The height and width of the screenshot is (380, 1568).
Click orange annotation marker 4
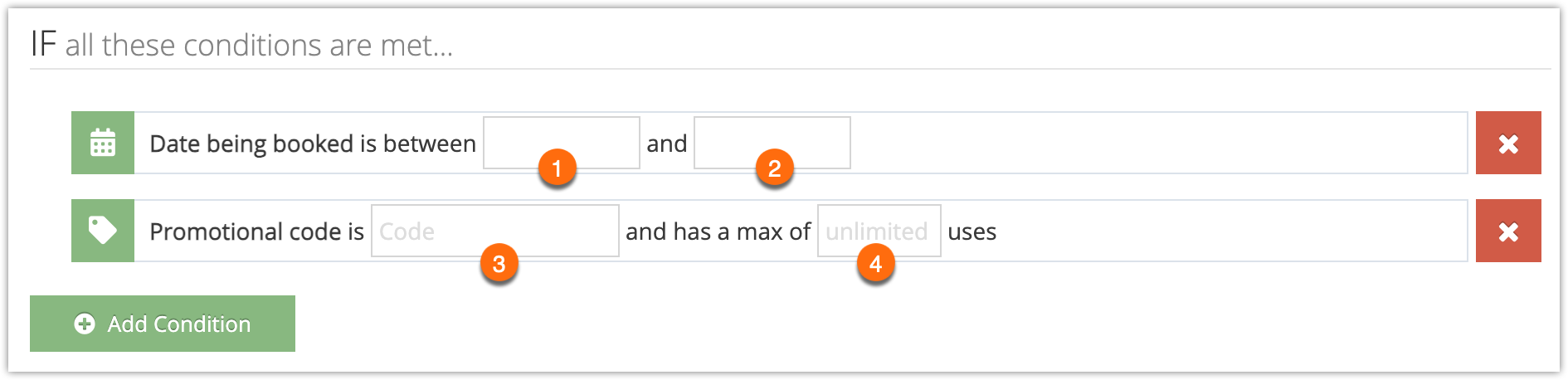click(876, 264)
